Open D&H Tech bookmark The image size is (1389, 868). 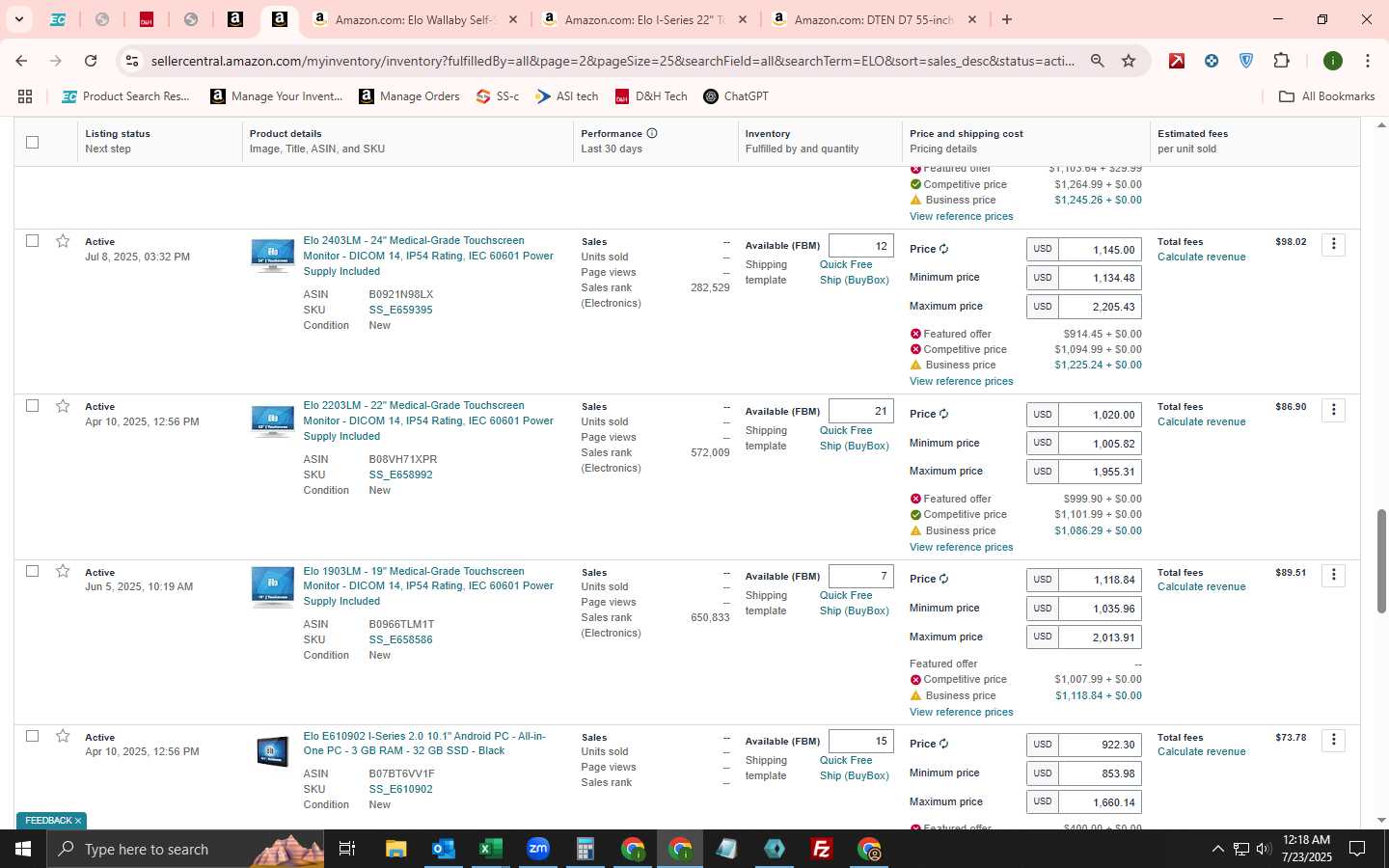pos(651,96)
